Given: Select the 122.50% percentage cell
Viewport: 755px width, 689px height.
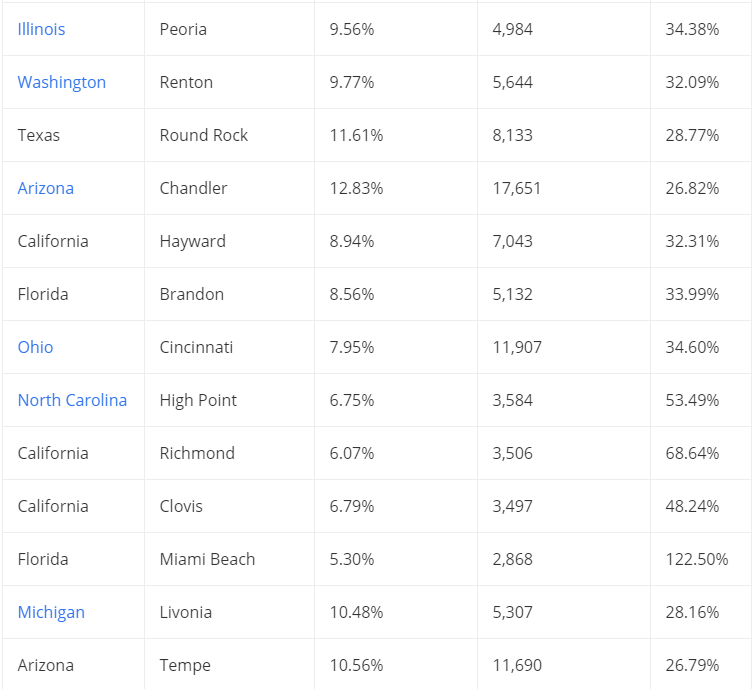Looking at the screenshot, I should [x=697, y=559].
